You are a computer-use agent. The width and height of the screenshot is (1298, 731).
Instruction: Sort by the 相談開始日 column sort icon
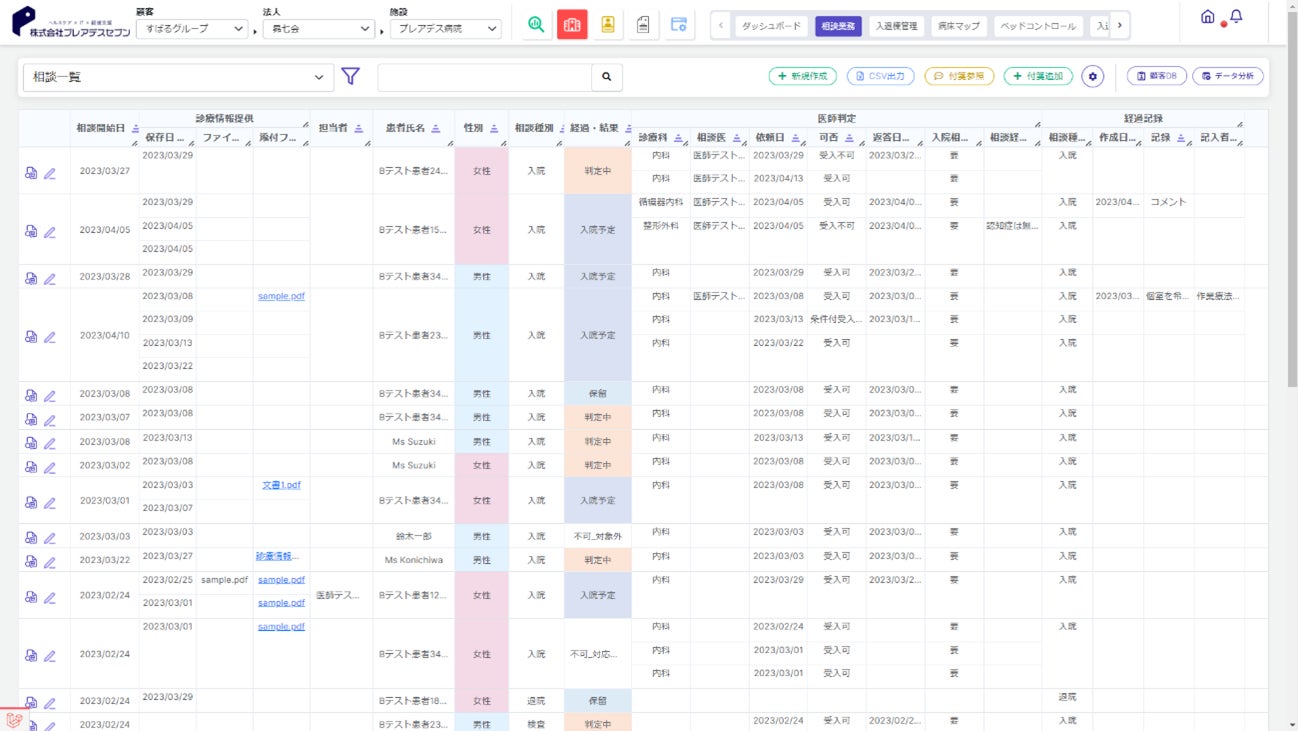pyautogui.click(x=133, y=128)
